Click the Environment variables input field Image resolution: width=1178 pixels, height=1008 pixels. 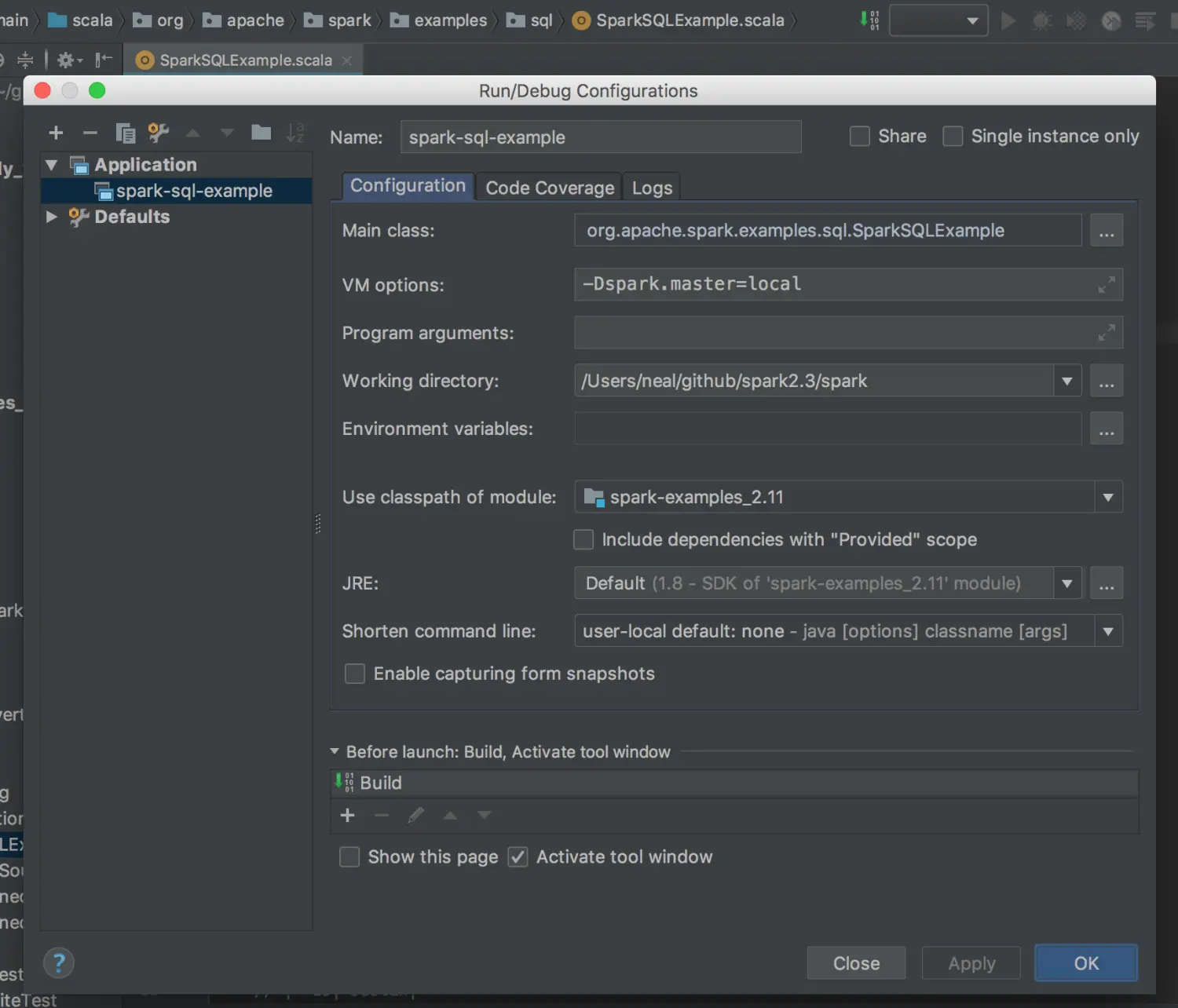(x=828, y=429)
